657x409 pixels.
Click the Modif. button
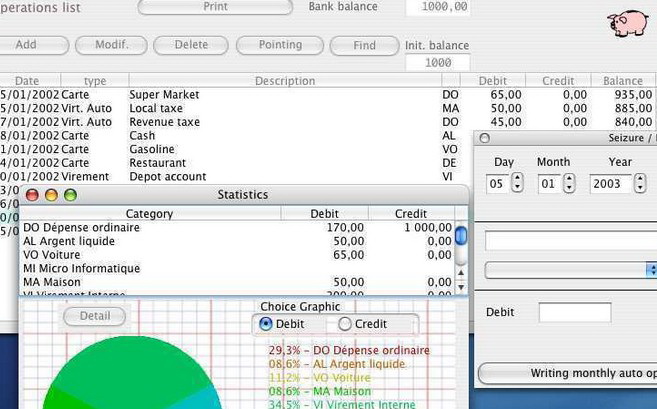click(111, 45)
